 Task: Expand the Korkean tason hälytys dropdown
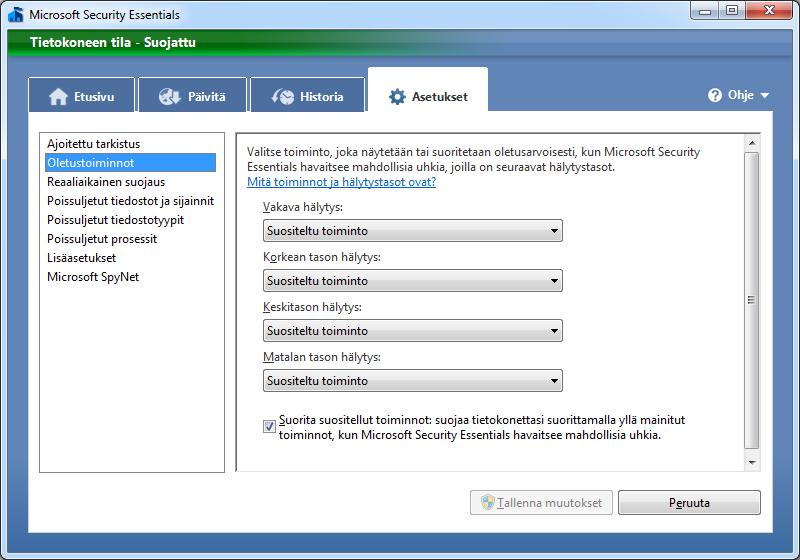click(x=413, y=281)
